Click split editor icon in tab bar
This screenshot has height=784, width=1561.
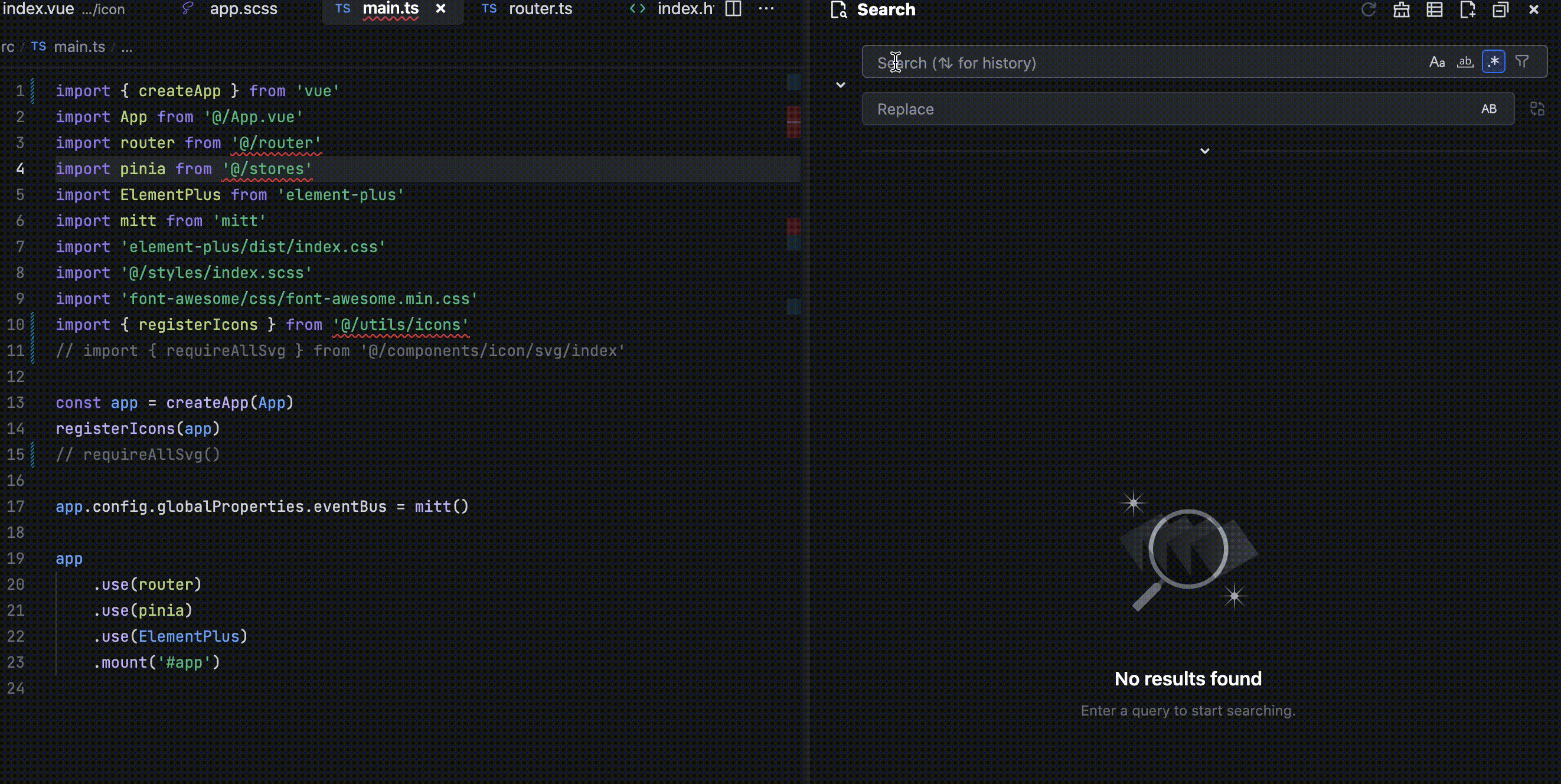(733, 9)
